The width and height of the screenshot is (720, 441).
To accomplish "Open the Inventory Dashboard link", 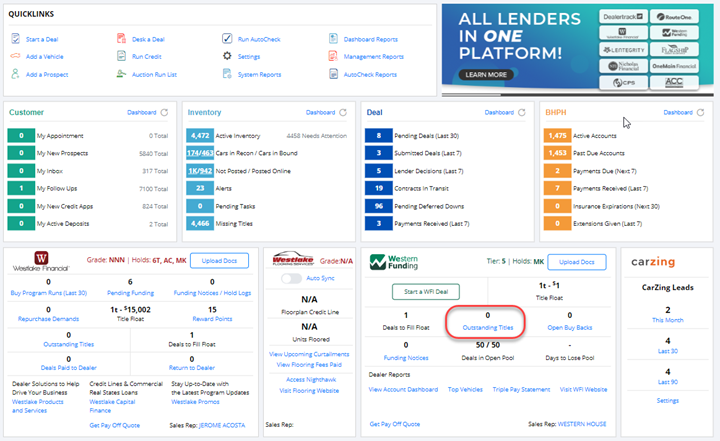I will [320, 113].
